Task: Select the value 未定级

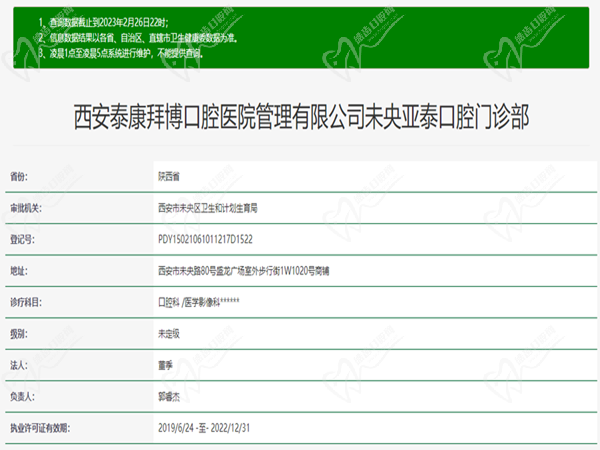Action: pos(169,334)
